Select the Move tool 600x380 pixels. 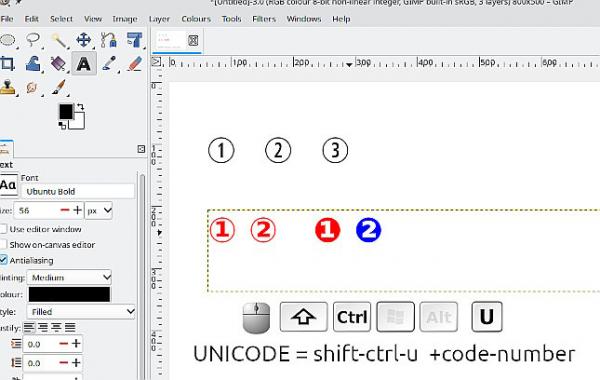click(83, 40)
